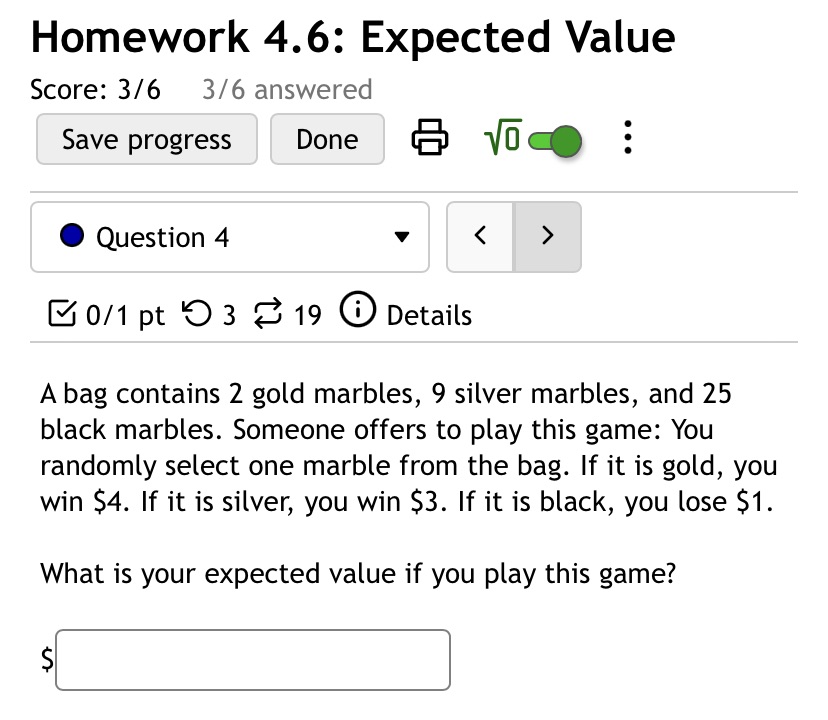Open the three-dot overflow menu
The width and height of the screenshot is (828, 720).
coord(627,138)
